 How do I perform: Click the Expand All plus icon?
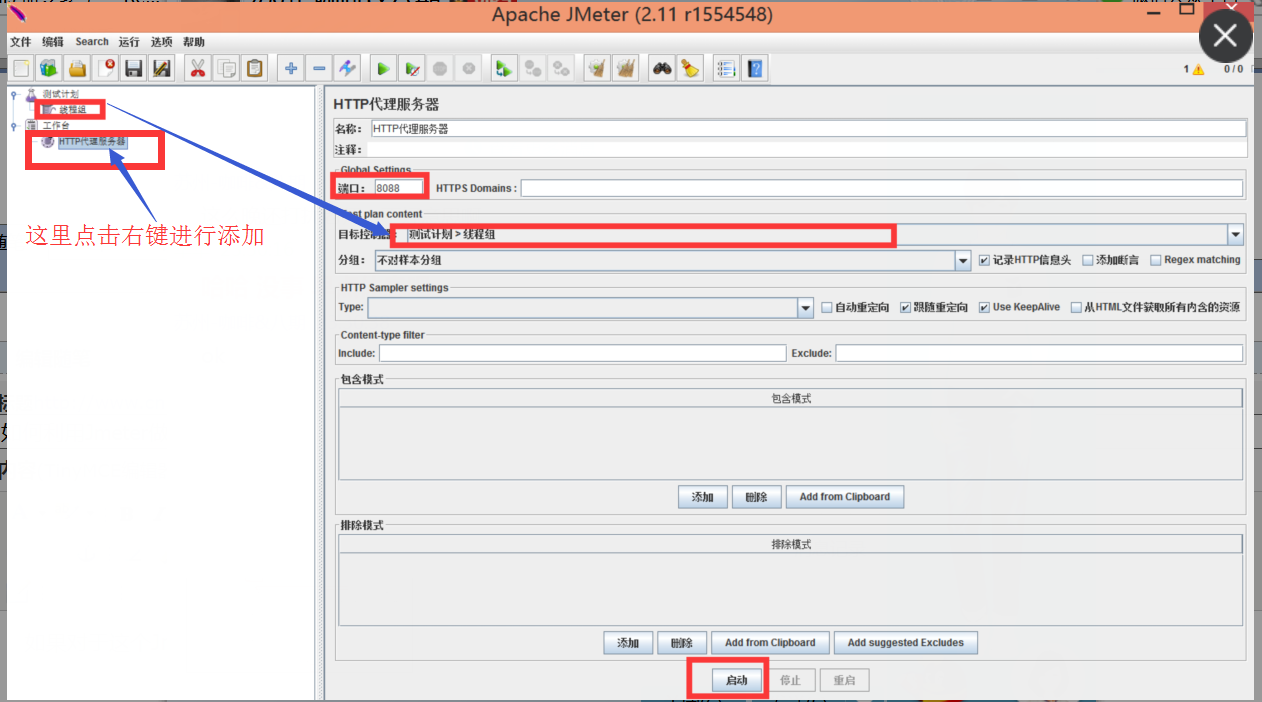(291, 68)
